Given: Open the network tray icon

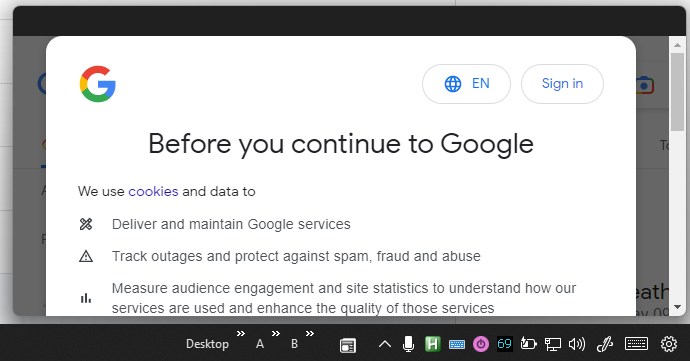Looking at the screenshot, I should tap(553, 344).
